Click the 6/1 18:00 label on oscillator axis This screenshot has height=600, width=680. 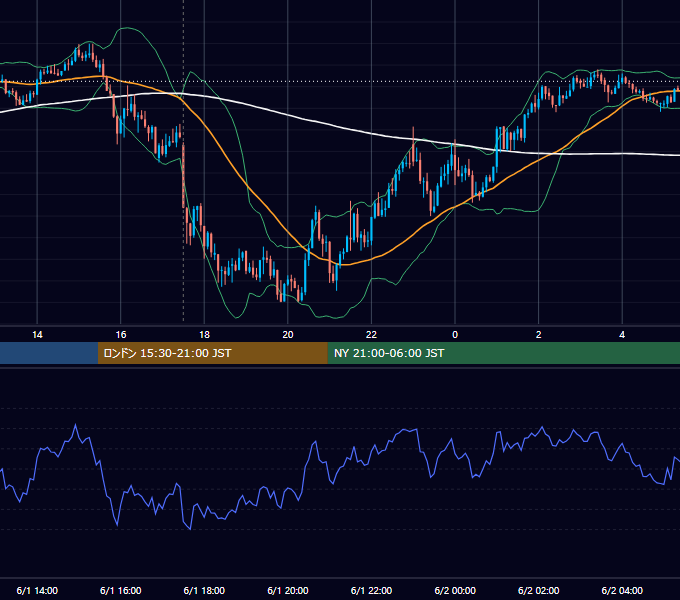(x=204, y=590)
